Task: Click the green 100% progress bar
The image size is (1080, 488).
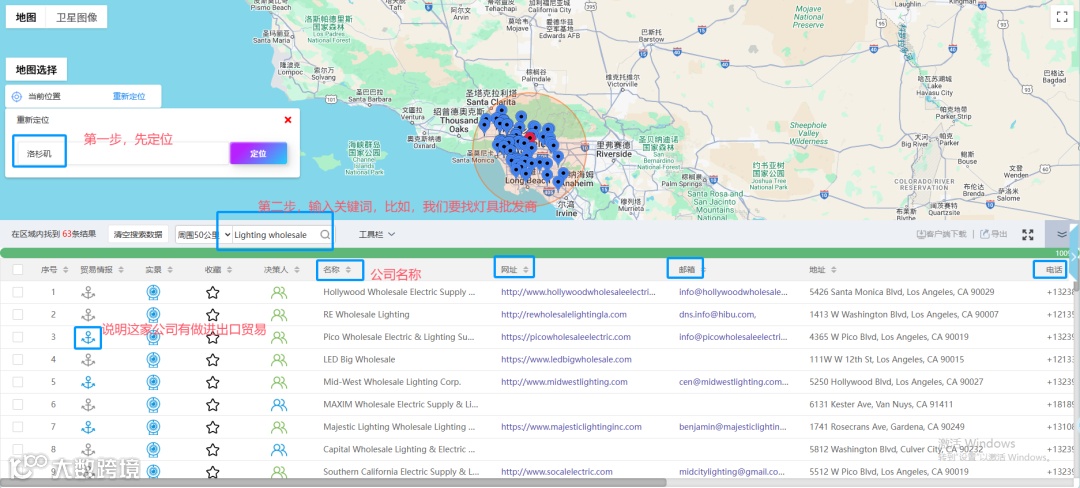Action: tap(537, 253)
